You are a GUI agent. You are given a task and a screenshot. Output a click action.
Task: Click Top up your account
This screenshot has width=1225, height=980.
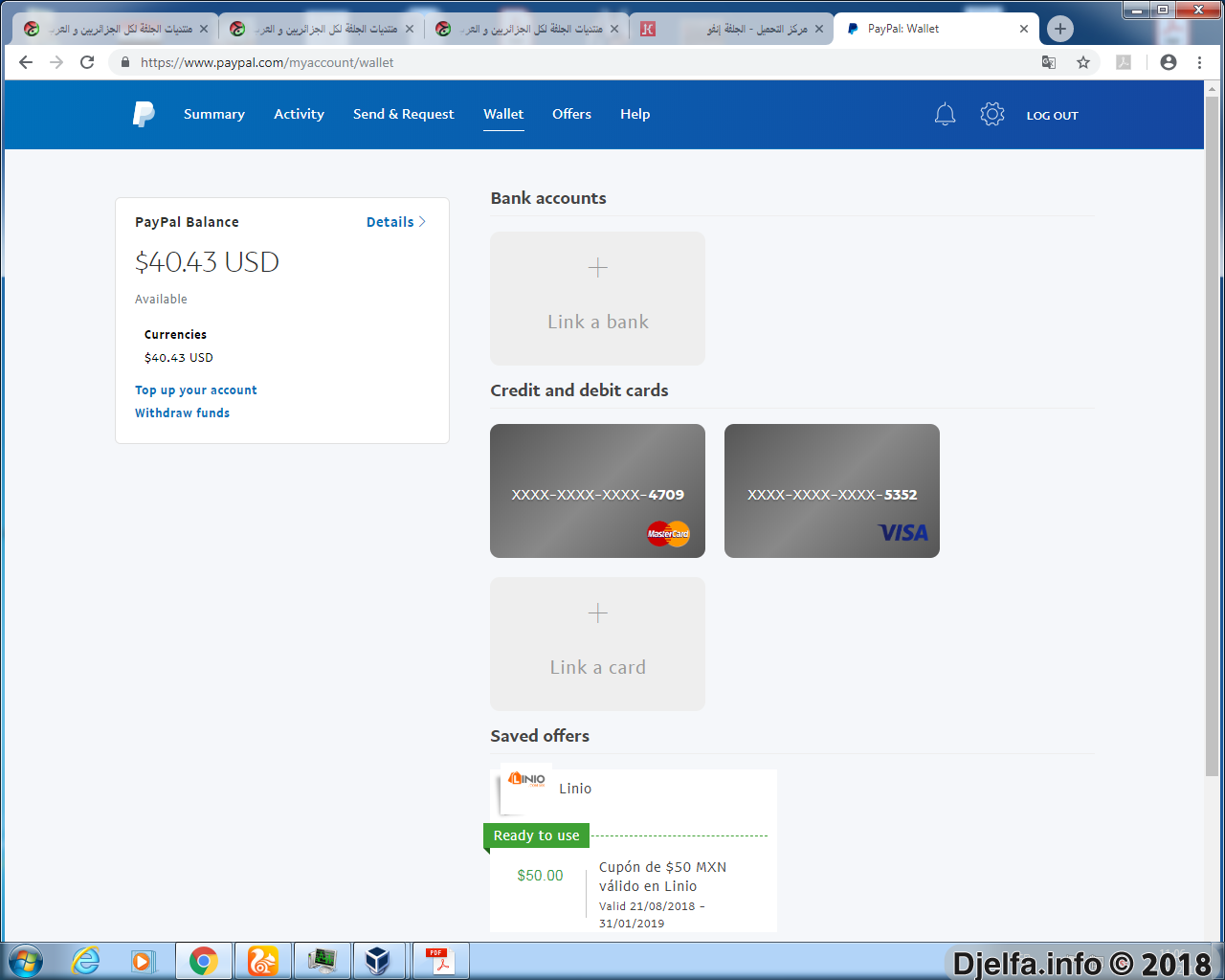196,390
